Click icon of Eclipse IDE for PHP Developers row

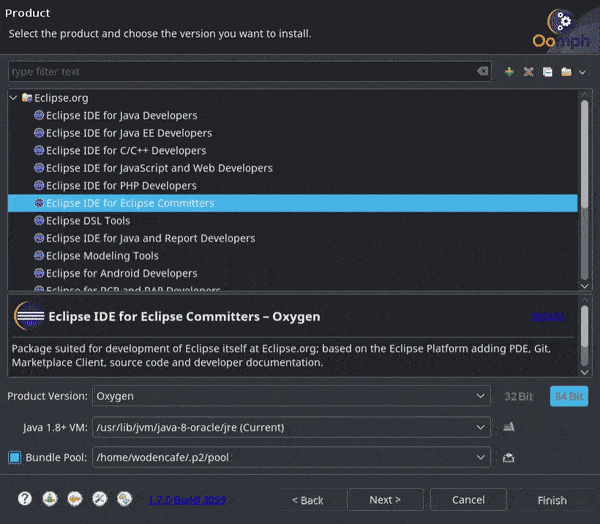(39, 185)
